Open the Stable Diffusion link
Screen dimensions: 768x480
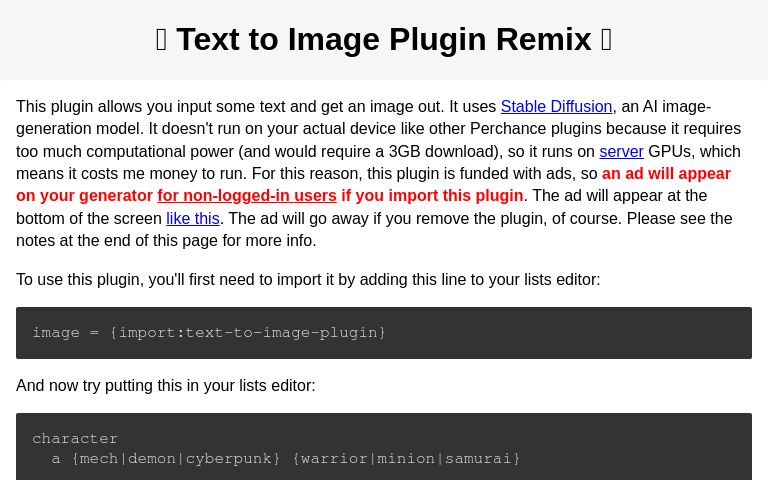coord(556,107)
